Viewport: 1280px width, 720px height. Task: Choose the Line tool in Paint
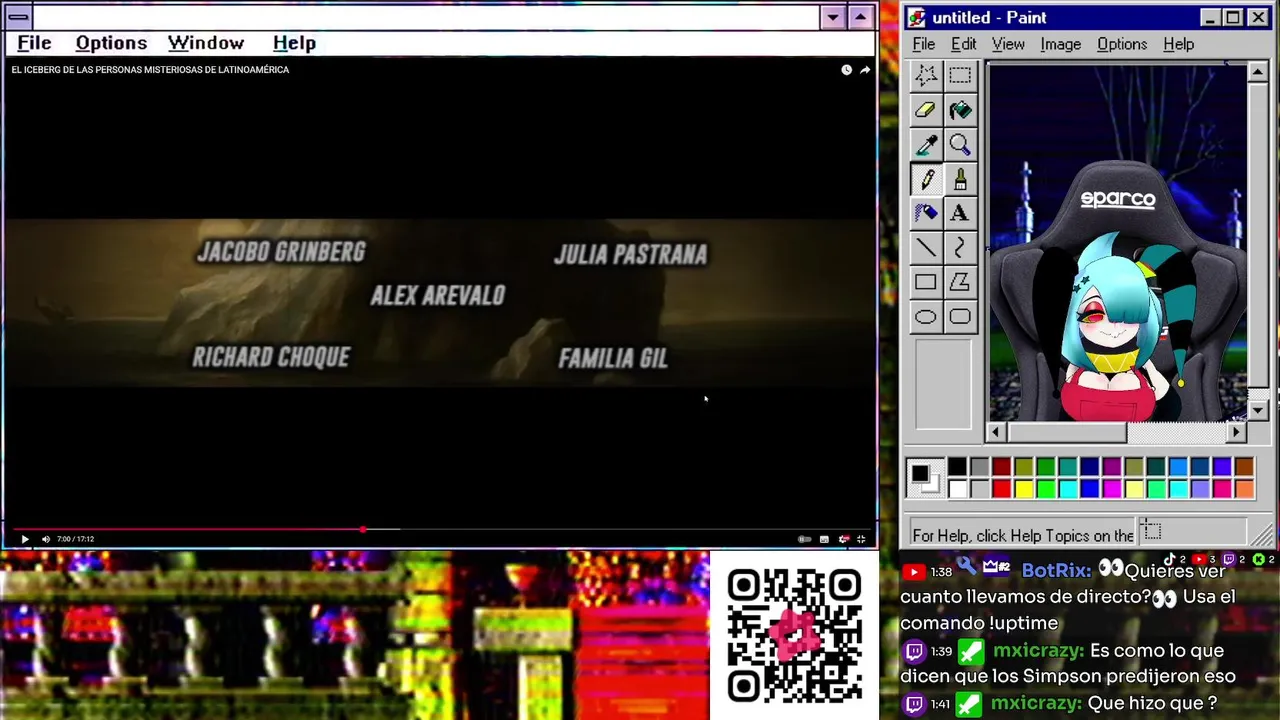(x=926, y=248)
